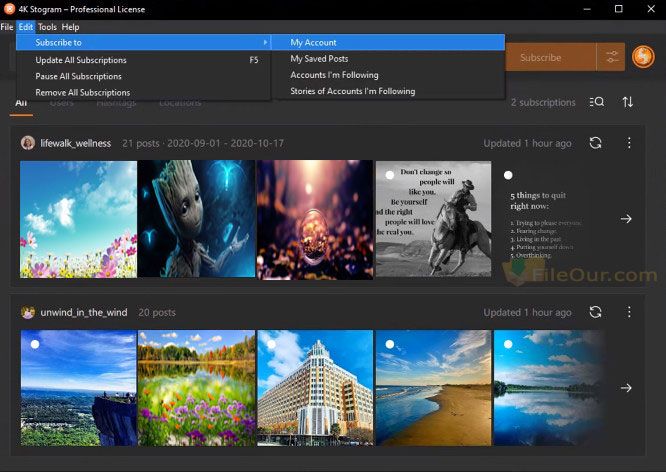Open the download settings sliders icon
Image resolution: width=666 pixels, height=472 pixels.
[x=610, y=58]
